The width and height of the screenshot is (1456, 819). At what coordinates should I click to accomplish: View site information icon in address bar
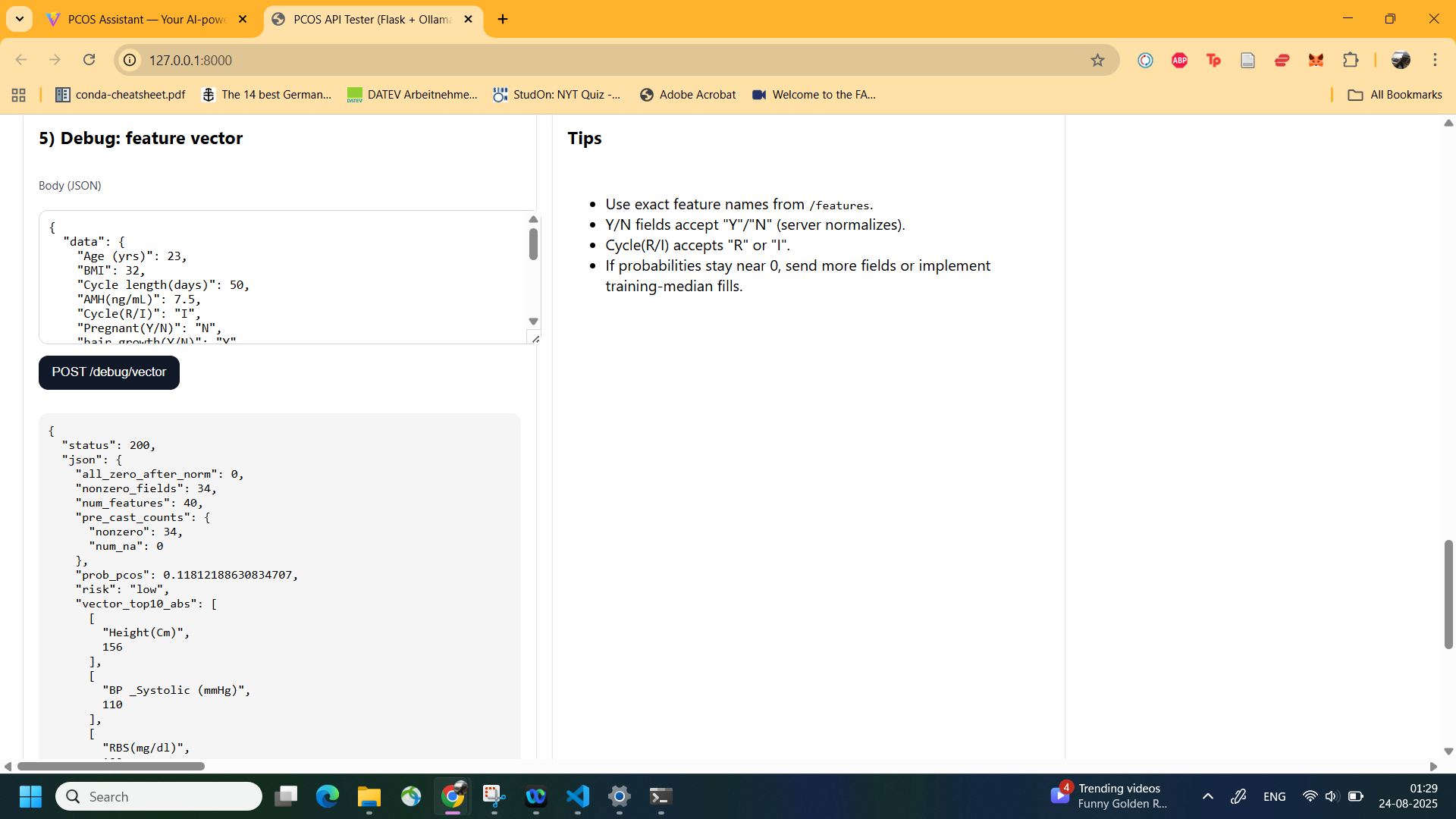tap(130, 60)
